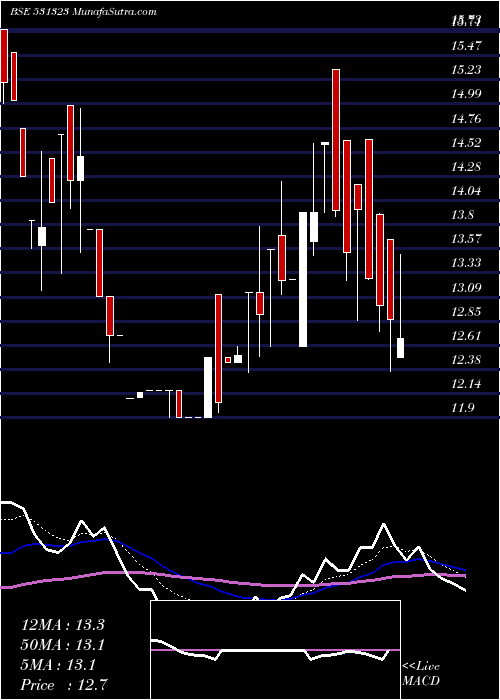This screenshot has height=700, width=500.
Task: Select the 13.8 price axis label
Action: point(463,215)
